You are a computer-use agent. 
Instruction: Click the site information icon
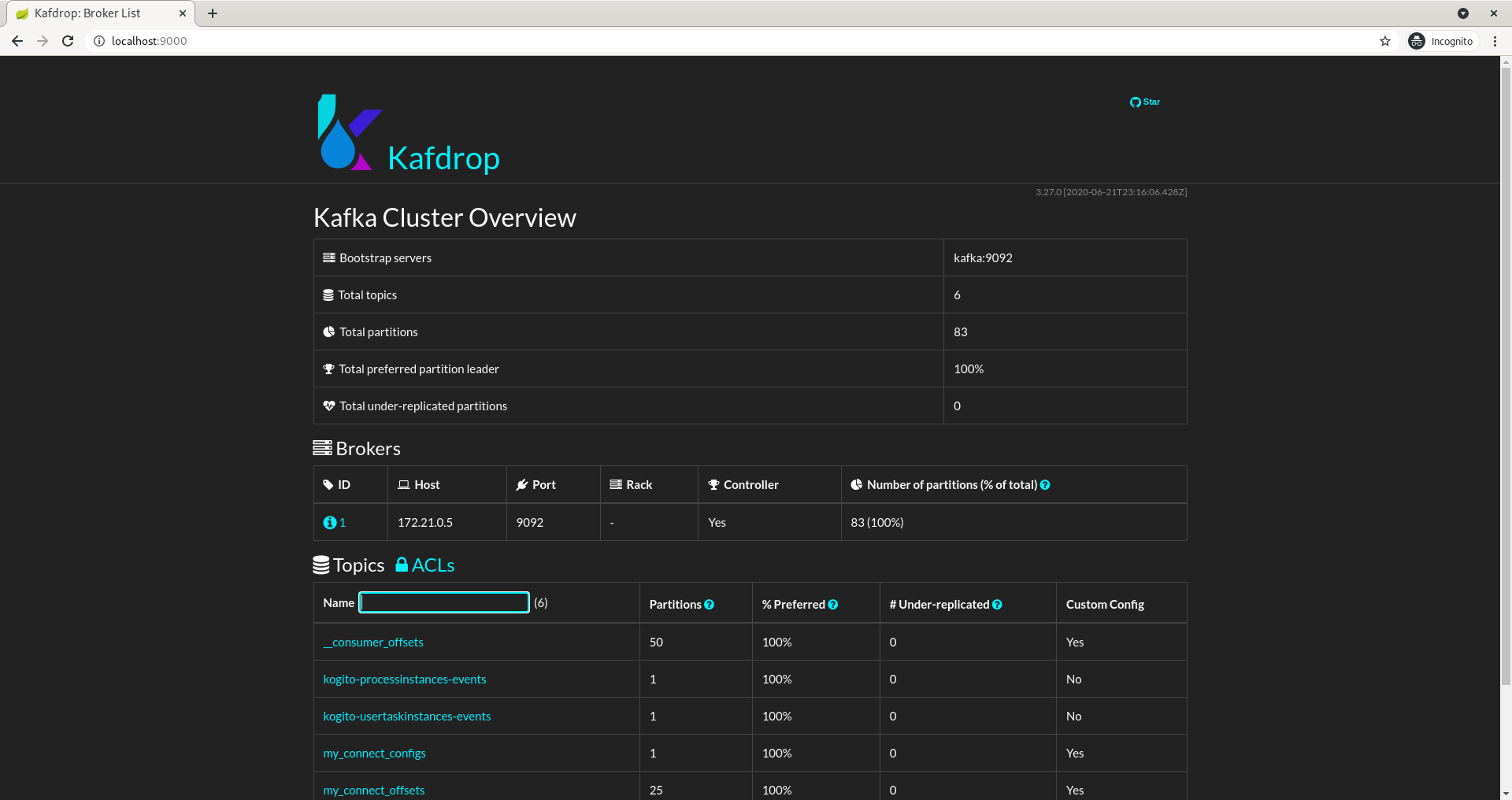click(x=99, y=41)
